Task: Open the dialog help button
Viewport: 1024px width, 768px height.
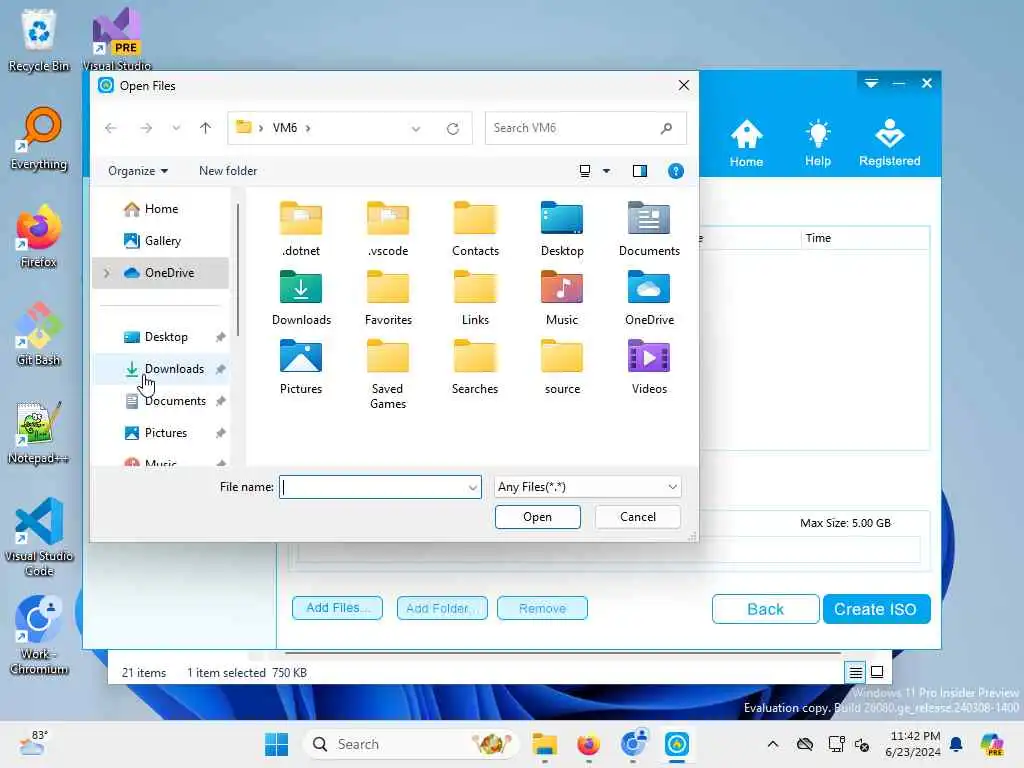Action: 676,171
